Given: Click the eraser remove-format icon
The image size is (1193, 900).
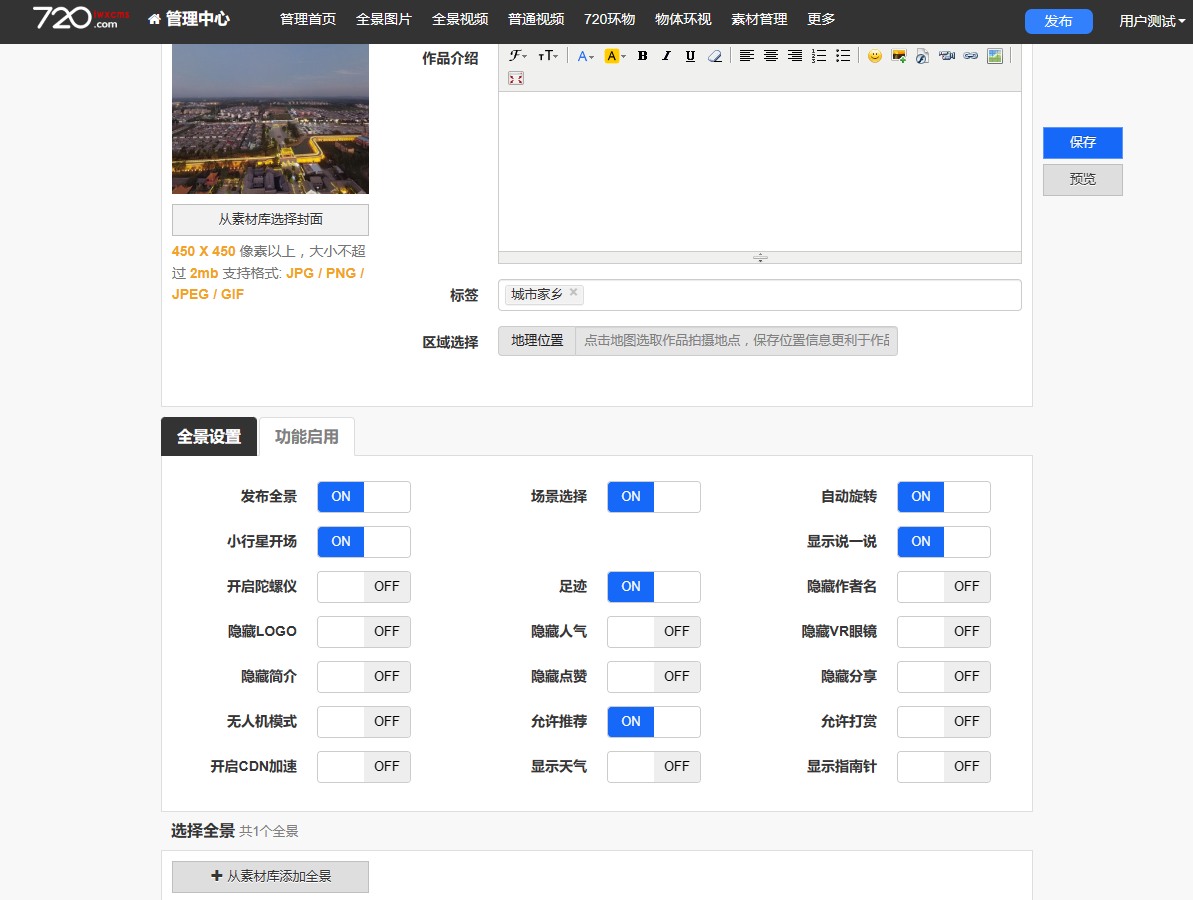Looking at the screenshot, I should [x=714, y=56].
